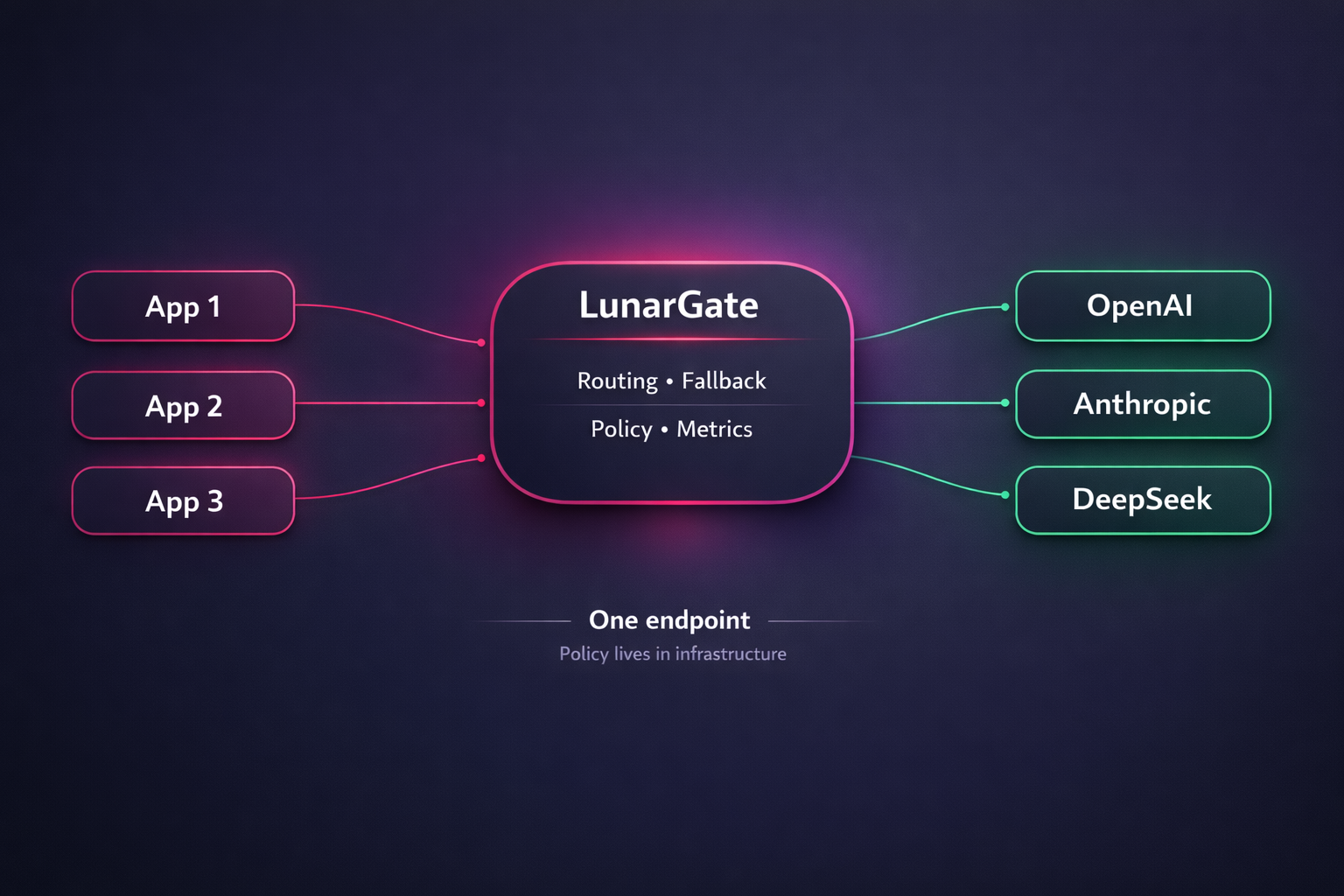Click the Policy lives in infrastructure link
Screen dimensions: 1344x896
point(672,653)
